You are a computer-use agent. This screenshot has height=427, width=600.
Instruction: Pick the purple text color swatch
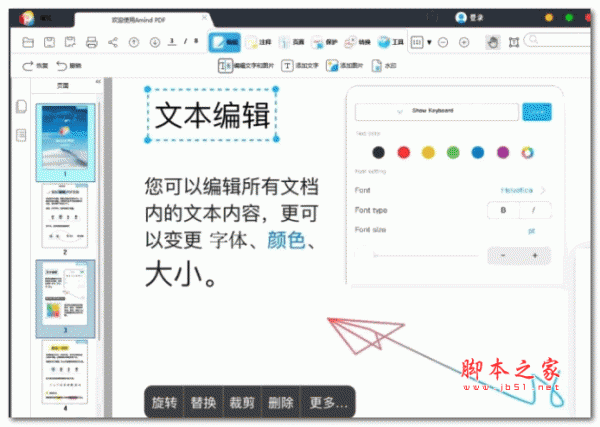click(x=503, y=152)
